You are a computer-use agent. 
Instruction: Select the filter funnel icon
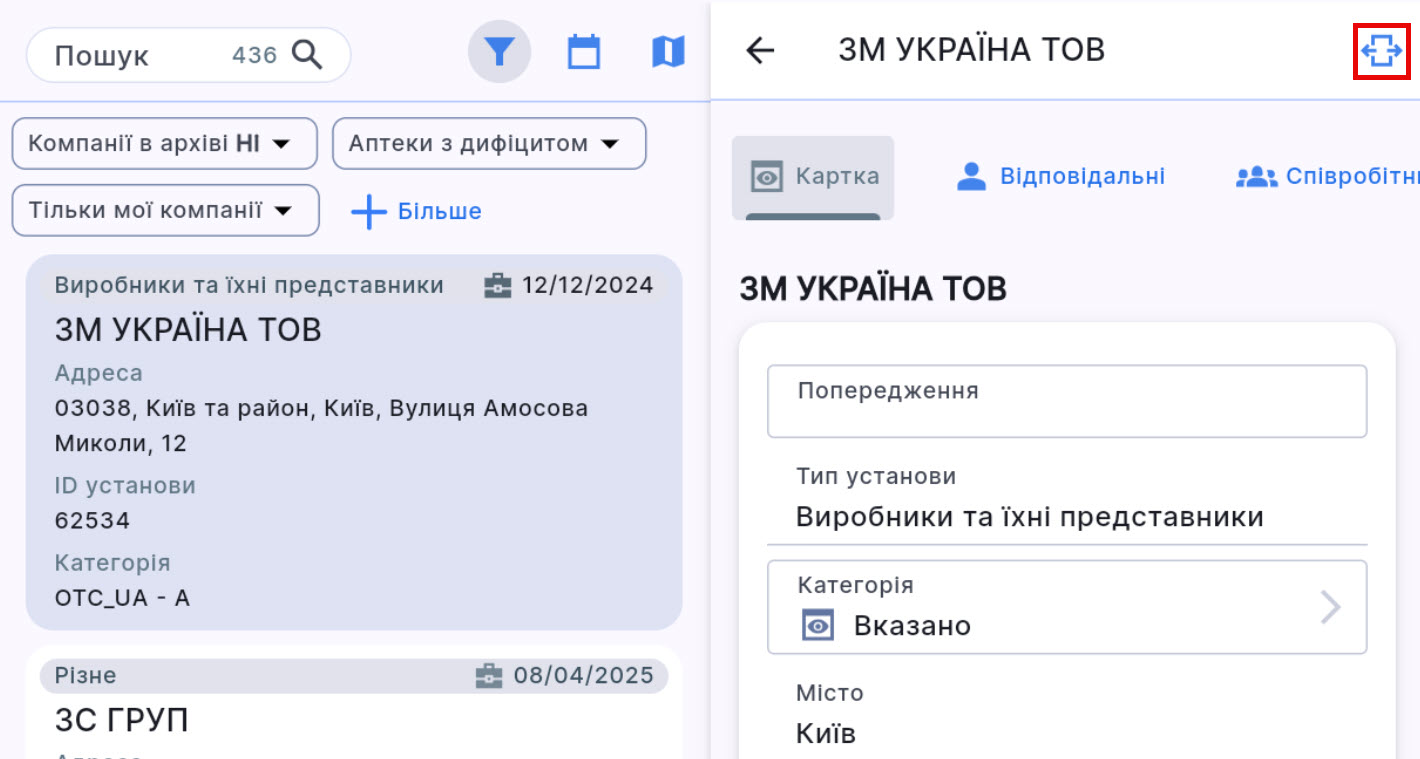pos(499,51)
